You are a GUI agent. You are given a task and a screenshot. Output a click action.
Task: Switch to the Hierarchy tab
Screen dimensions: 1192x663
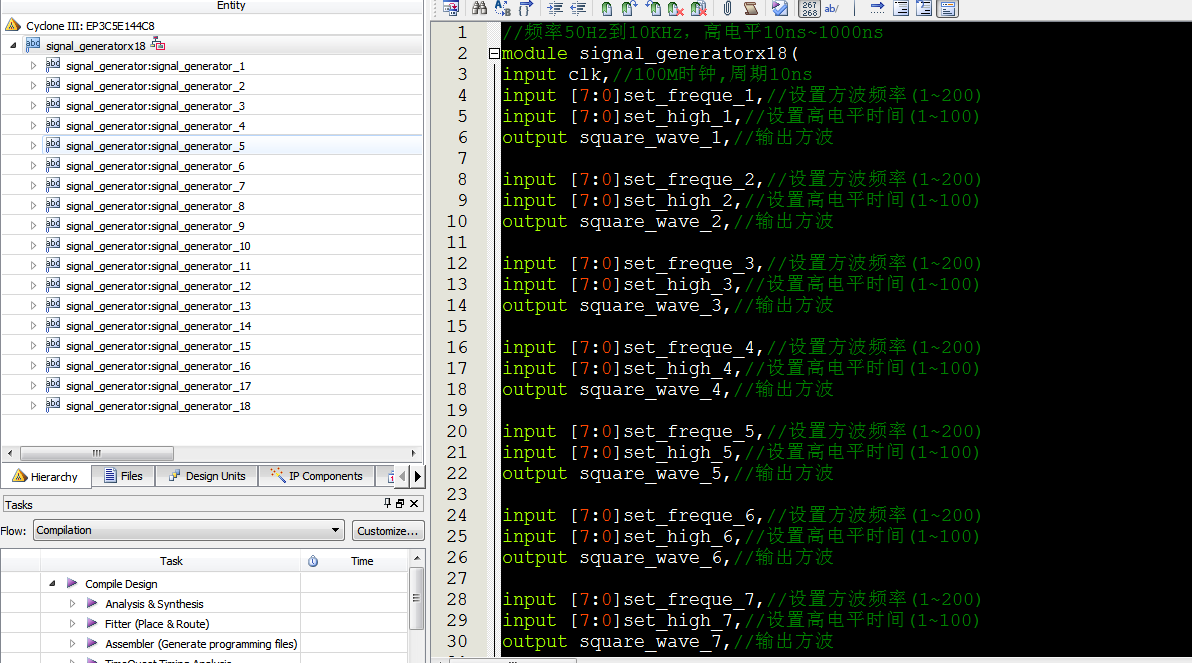click(46, 477)
